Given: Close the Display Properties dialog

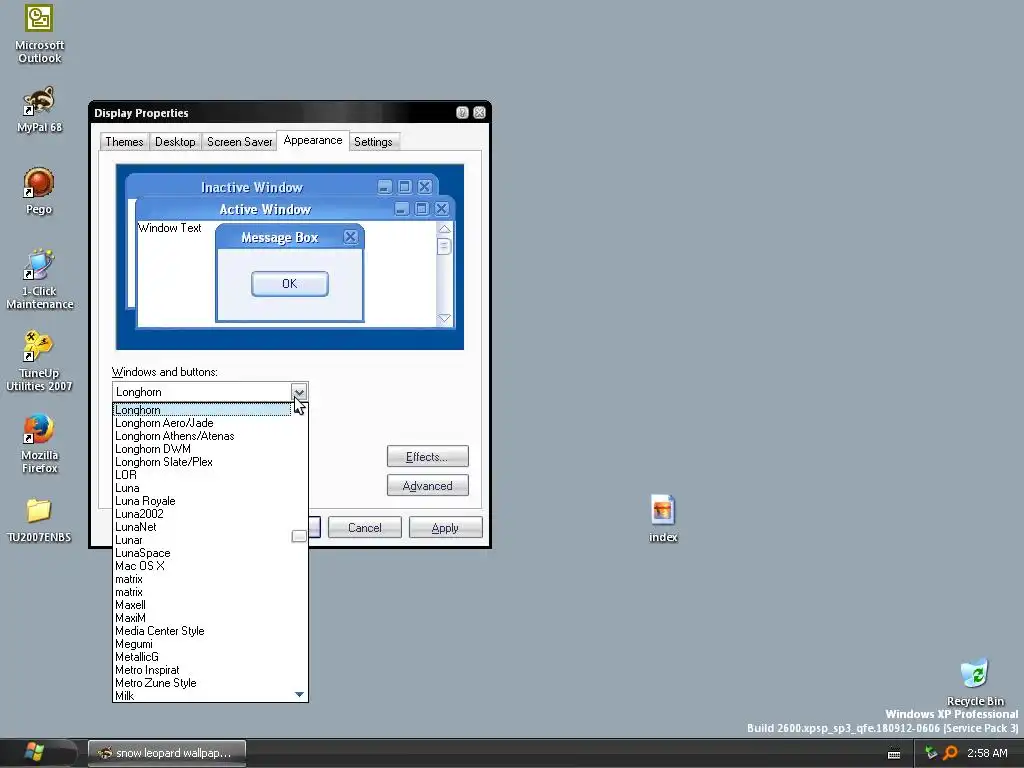Looking at the screenshot, I should pyautogui.click(x=479, y=112).
